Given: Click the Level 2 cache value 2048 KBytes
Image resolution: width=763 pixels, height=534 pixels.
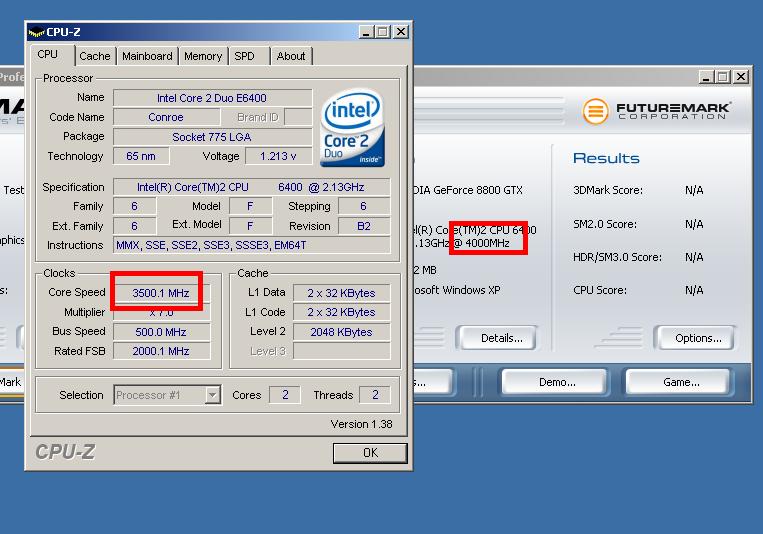Looking at the screenshot, I should tap(342, 332).
